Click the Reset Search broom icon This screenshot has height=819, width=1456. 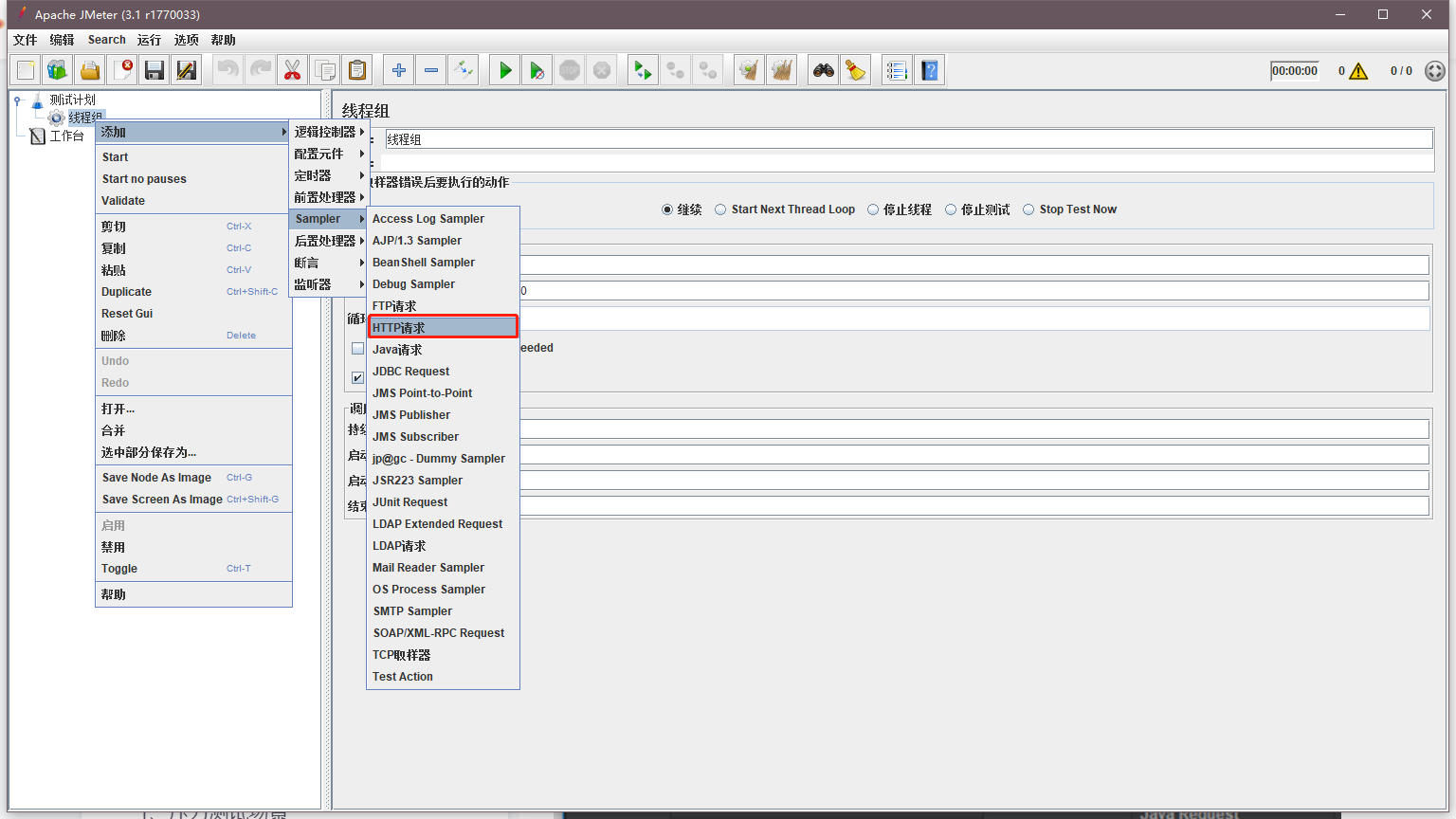point(855,70)
